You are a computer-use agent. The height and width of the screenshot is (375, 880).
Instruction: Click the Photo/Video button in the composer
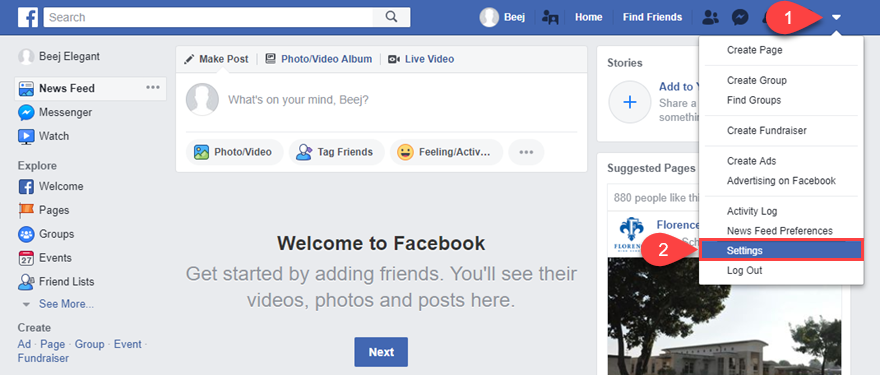[x=235, y=152]
